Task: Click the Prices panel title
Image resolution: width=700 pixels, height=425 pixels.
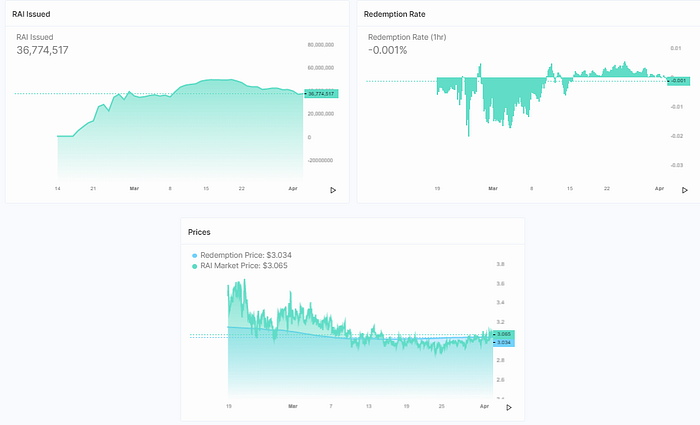Action: [199, 232]
